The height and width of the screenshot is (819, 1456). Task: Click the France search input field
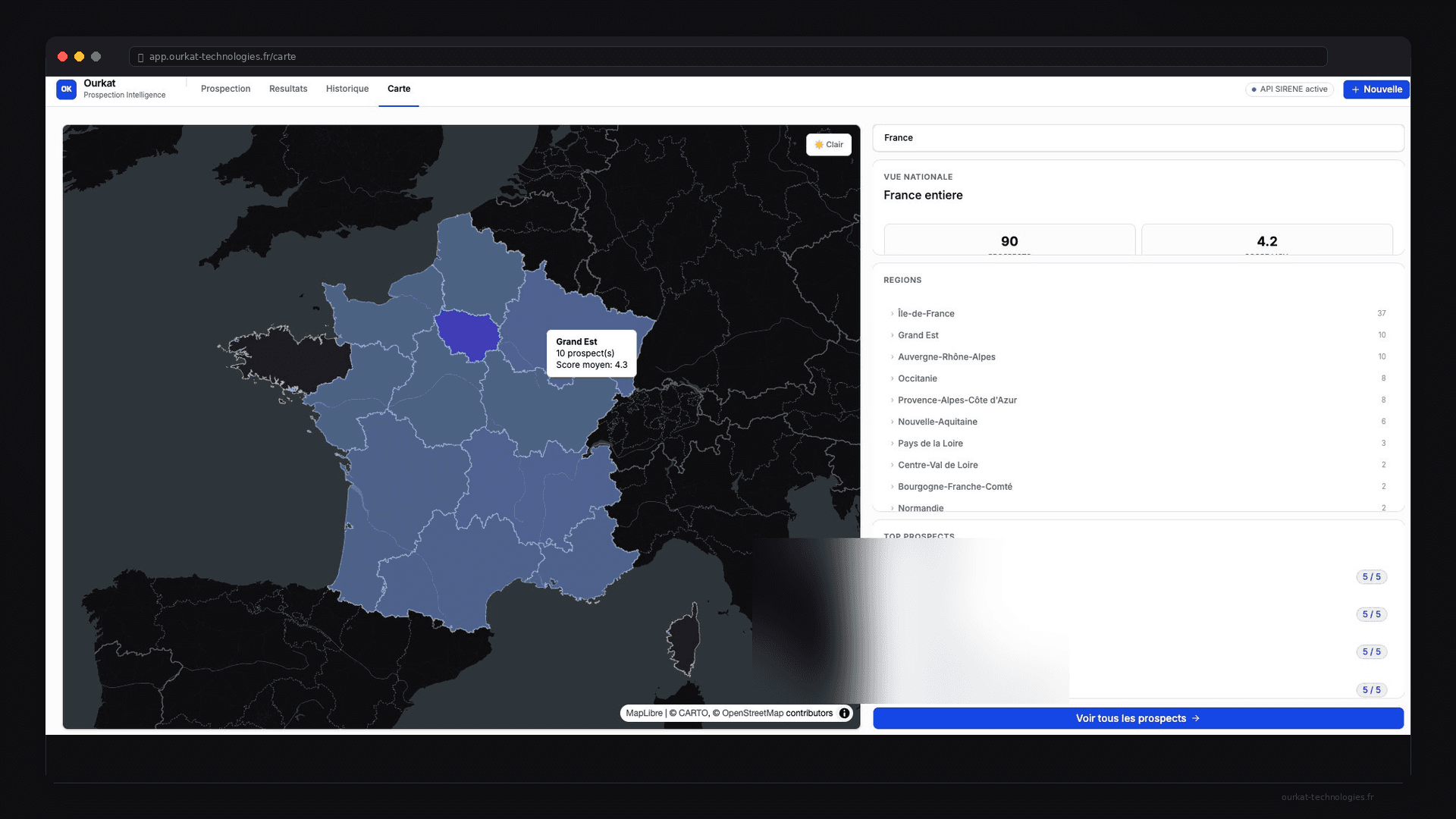(x=1138, y=138)
